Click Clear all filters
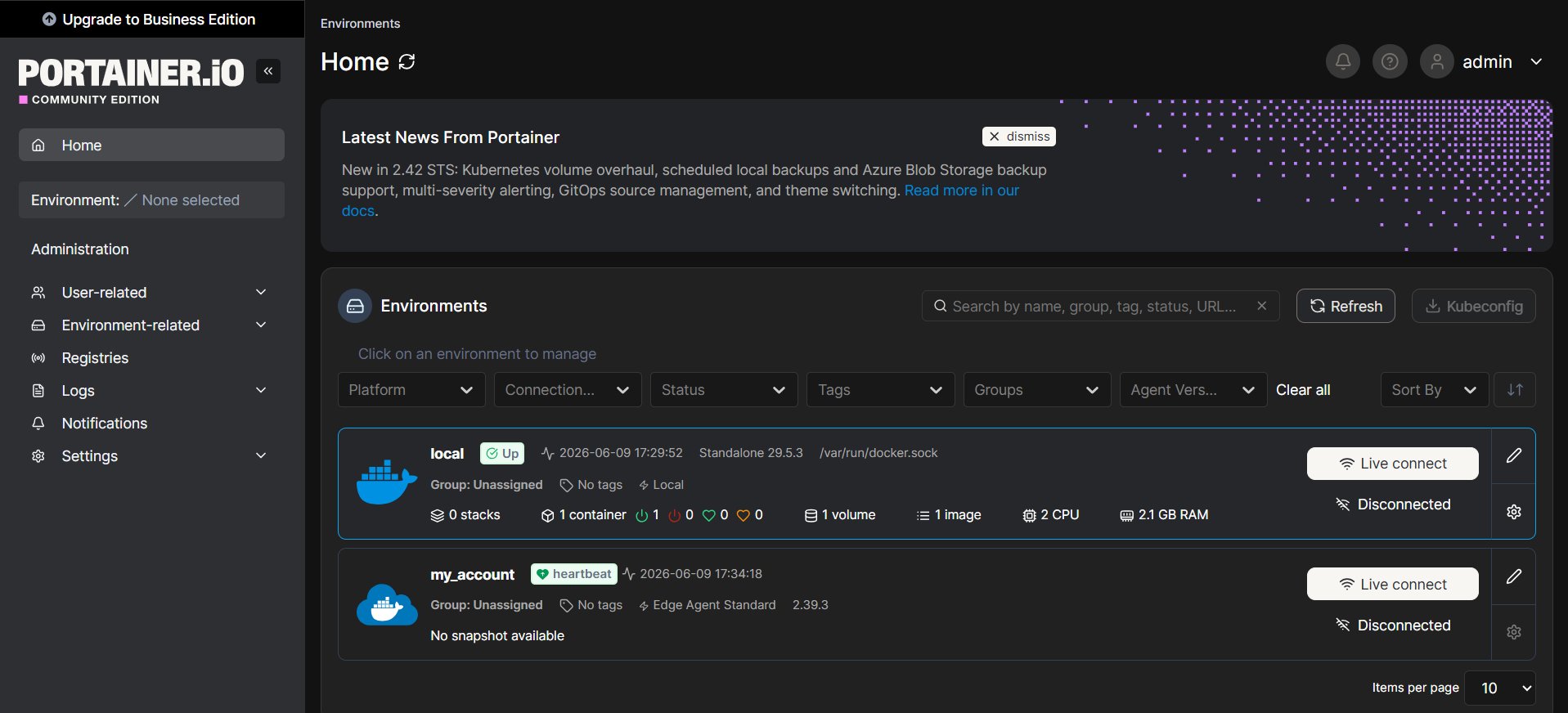Viewport: 1568px width, 713px height. 1303,390
